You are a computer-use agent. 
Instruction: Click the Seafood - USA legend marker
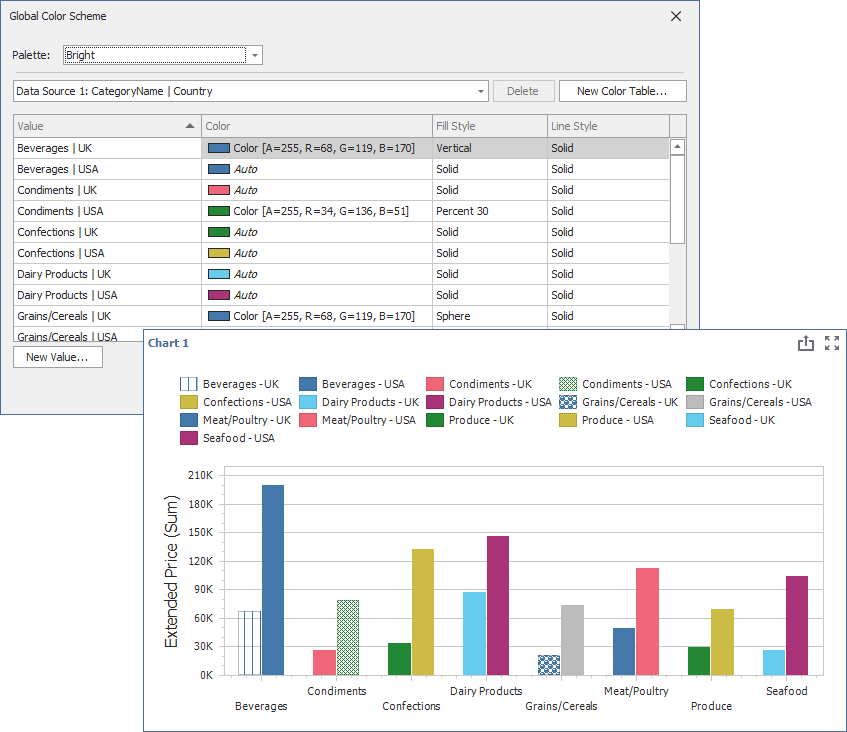(189, 438)
